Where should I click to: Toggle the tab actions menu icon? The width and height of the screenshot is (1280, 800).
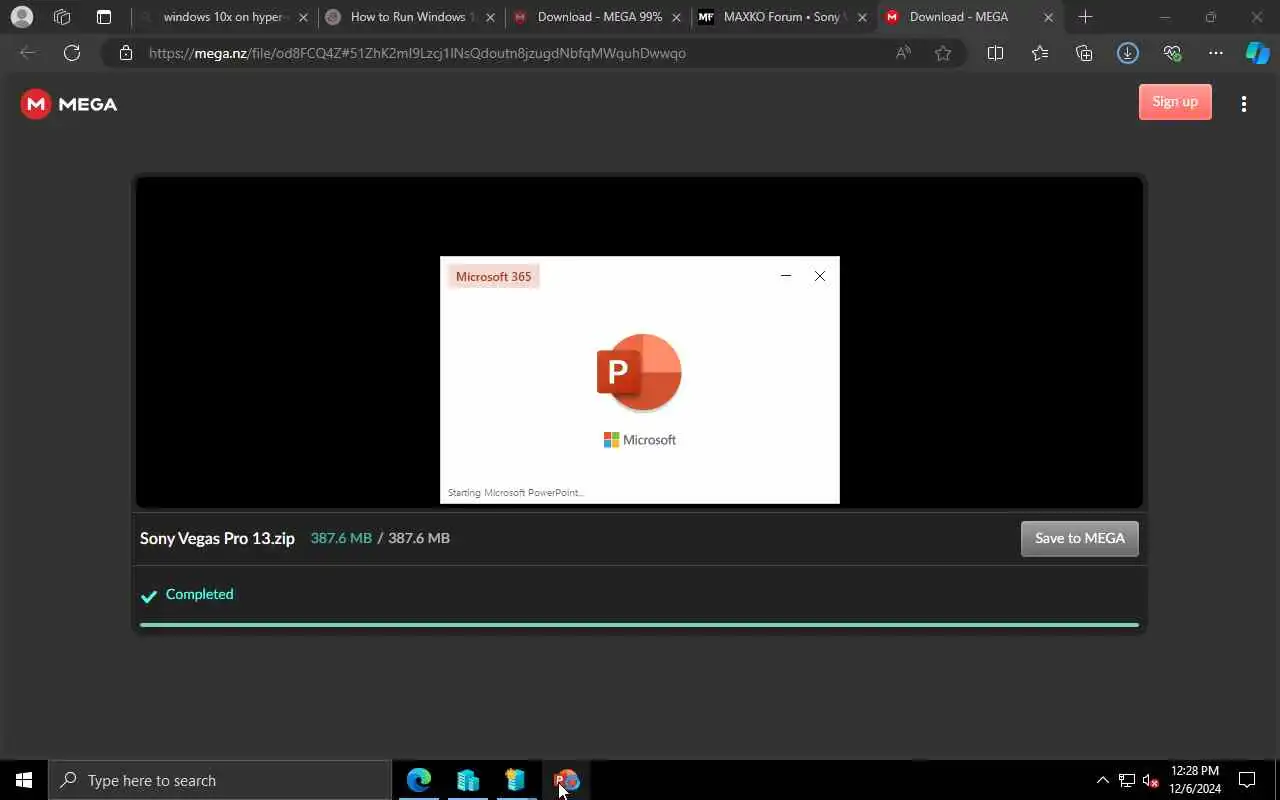104,17
